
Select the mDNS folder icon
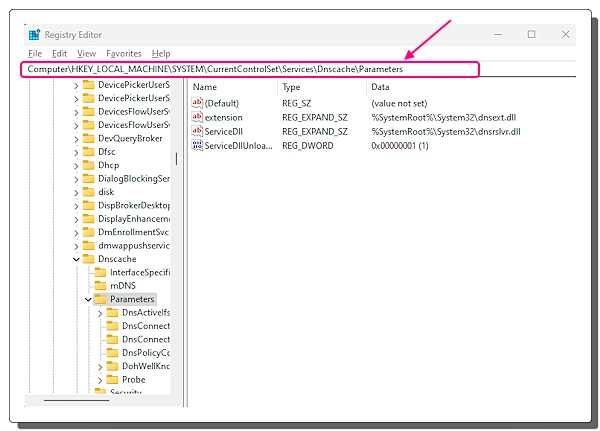[x=100, y=286]
